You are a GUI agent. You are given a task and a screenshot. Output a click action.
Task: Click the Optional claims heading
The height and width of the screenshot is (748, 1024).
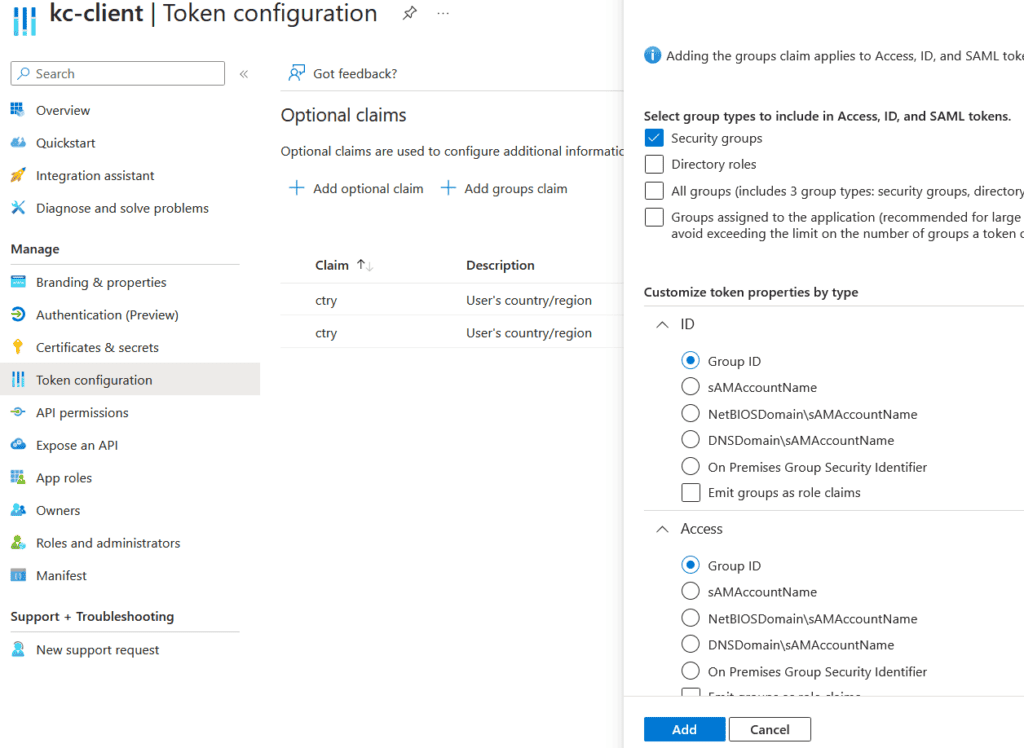pos(344,115)
